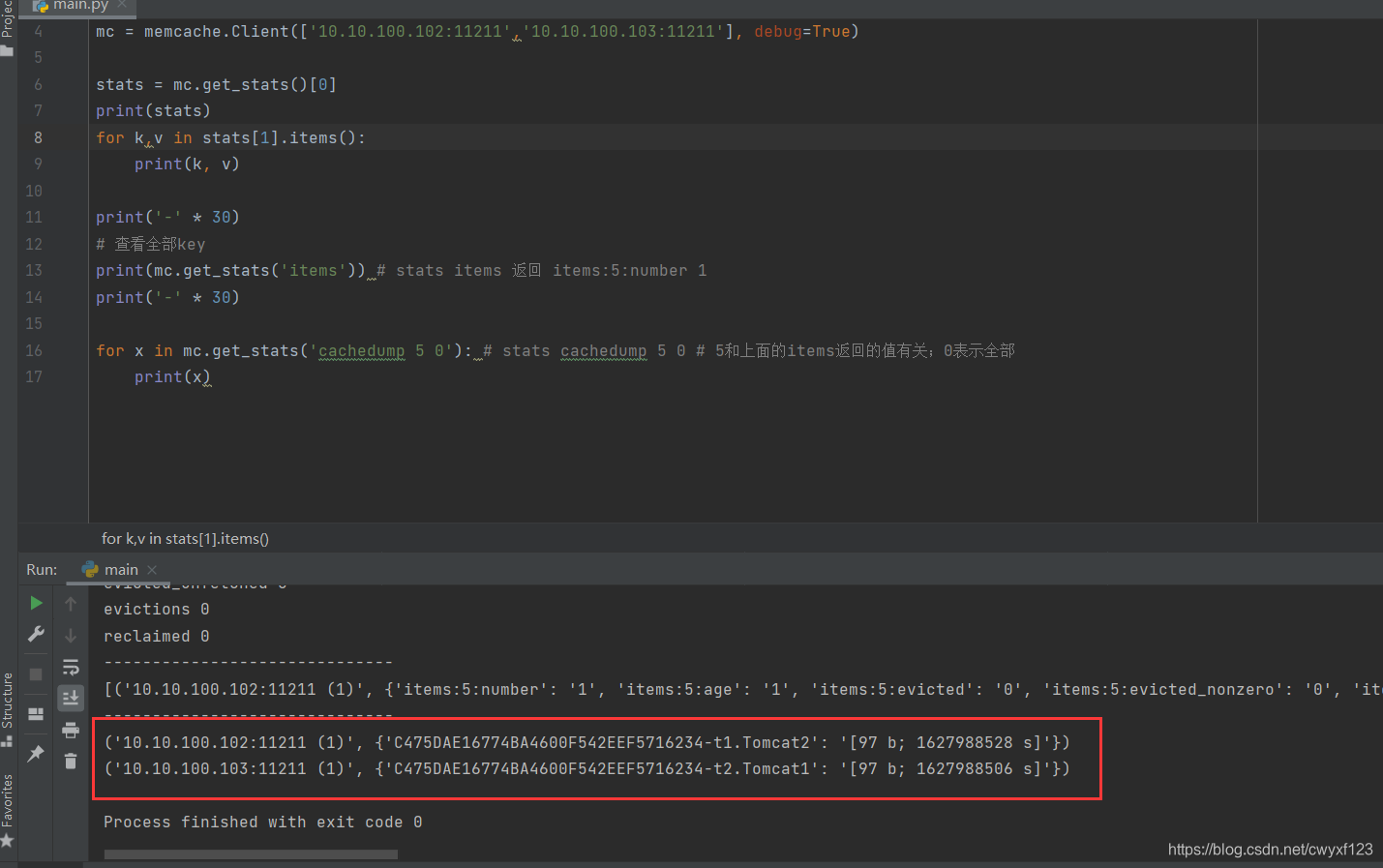Click Print console output icon
This screenshot has height=868, width=1383.
coord(71,730)
